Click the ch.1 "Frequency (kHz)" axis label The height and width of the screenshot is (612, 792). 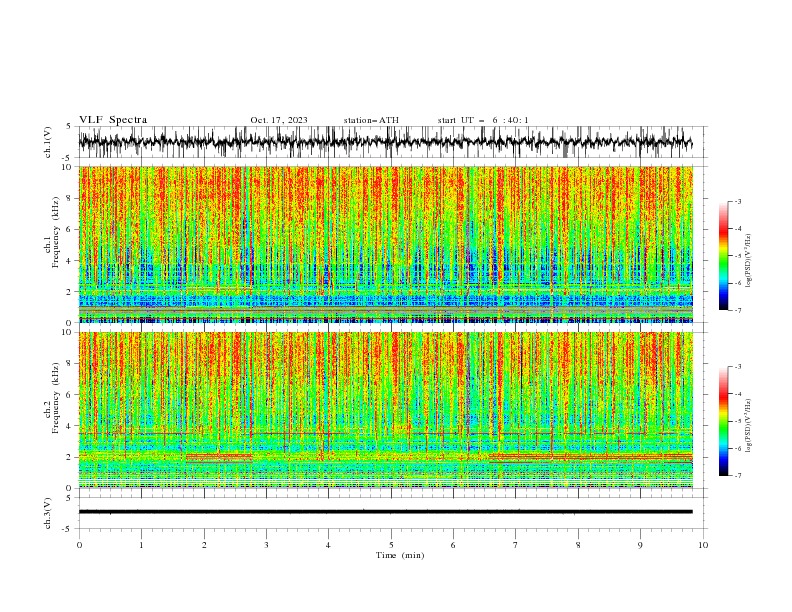tap(55, 232)
